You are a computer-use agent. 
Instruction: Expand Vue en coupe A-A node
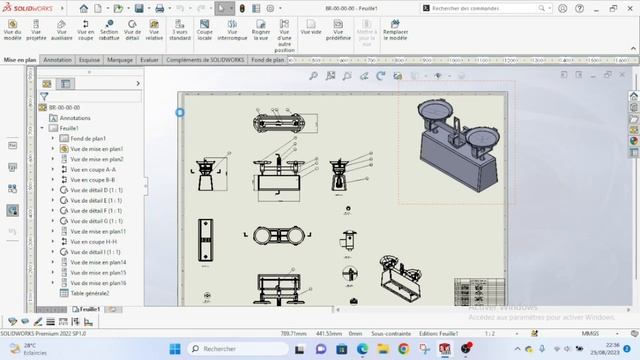click(53, 169)
